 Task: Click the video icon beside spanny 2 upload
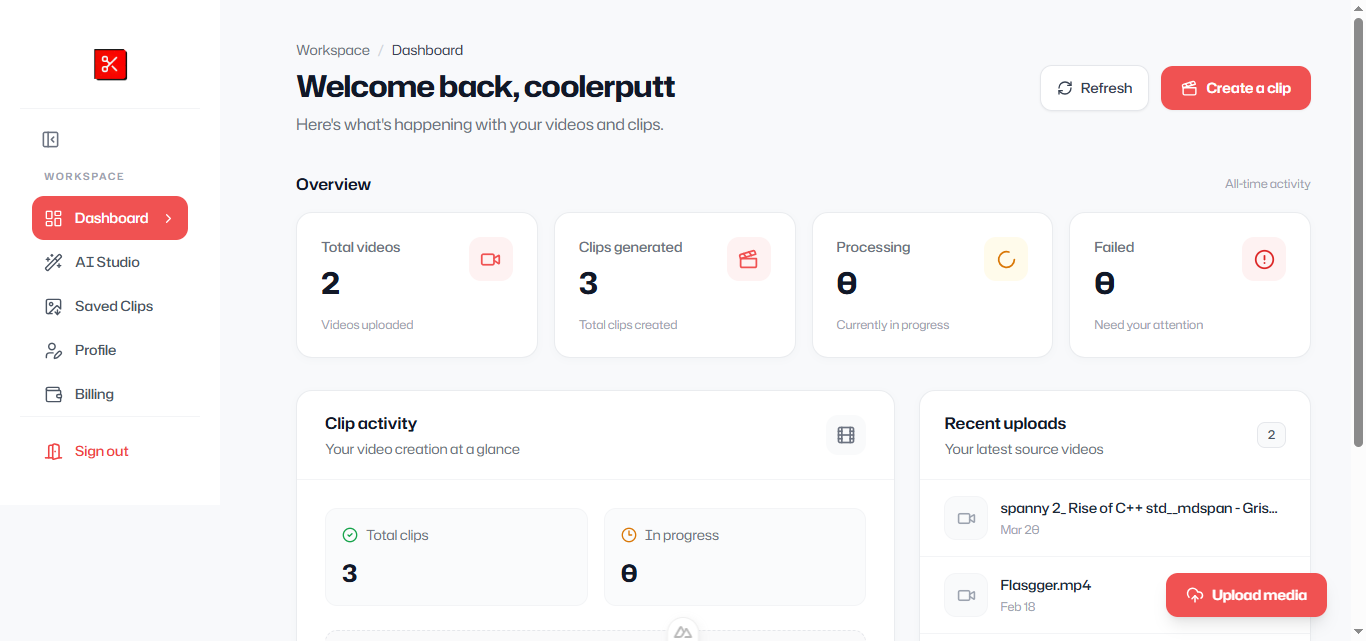point(966,518)
